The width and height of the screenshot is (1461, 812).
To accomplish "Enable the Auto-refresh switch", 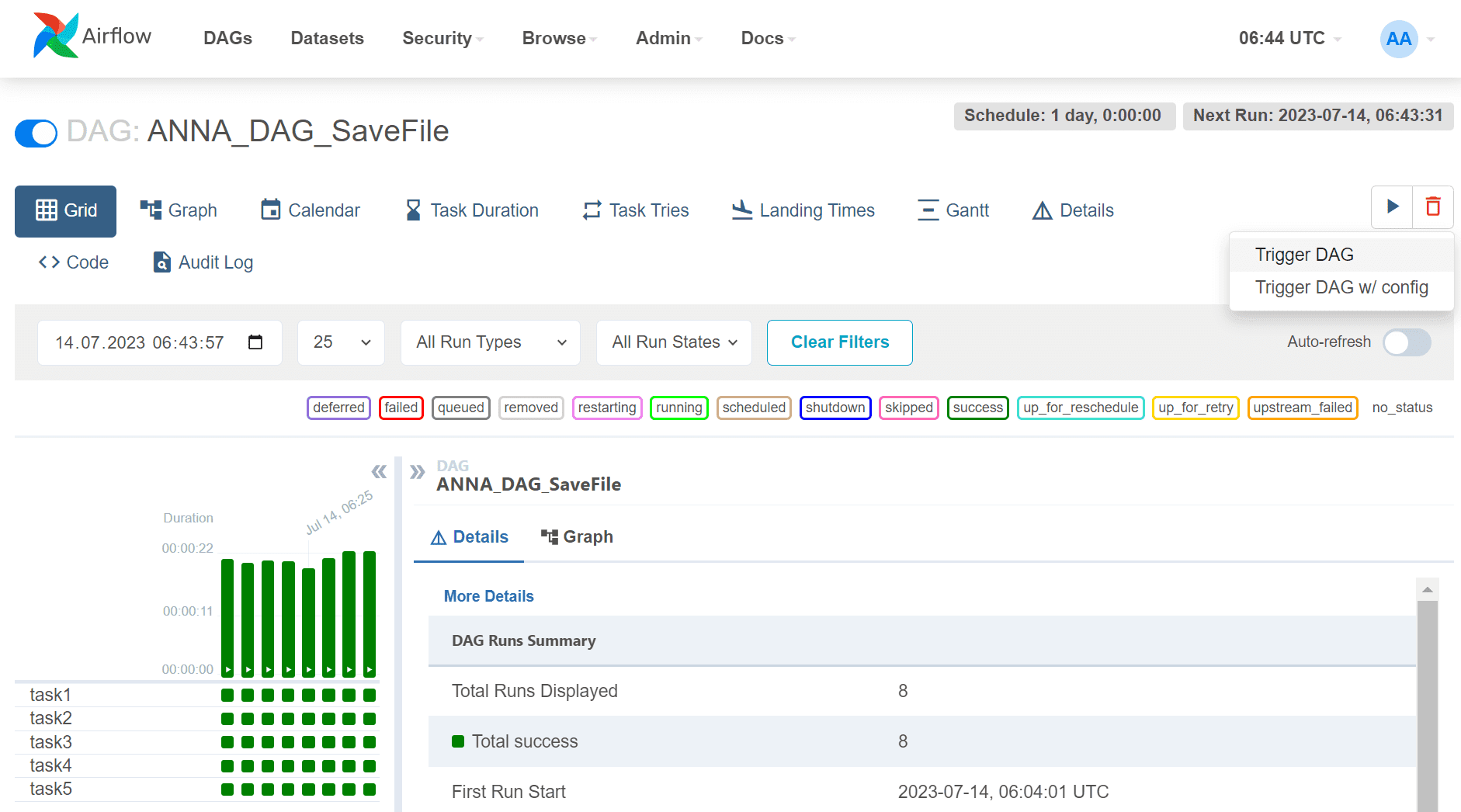I will pos(1407,342).
